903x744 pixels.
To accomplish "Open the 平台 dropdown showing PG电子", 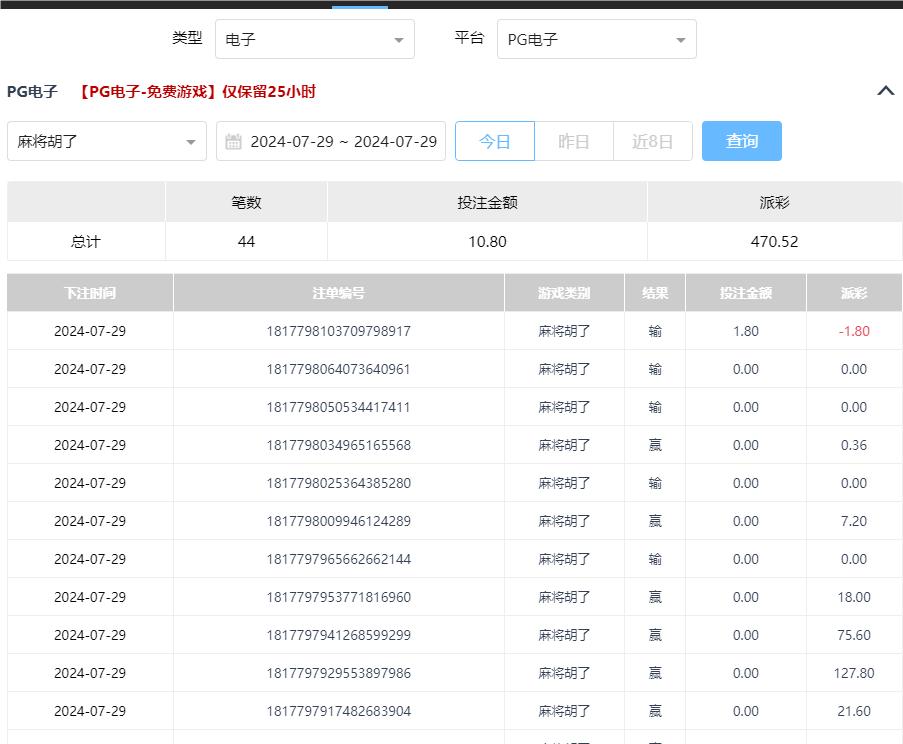I will click(596, 40).
